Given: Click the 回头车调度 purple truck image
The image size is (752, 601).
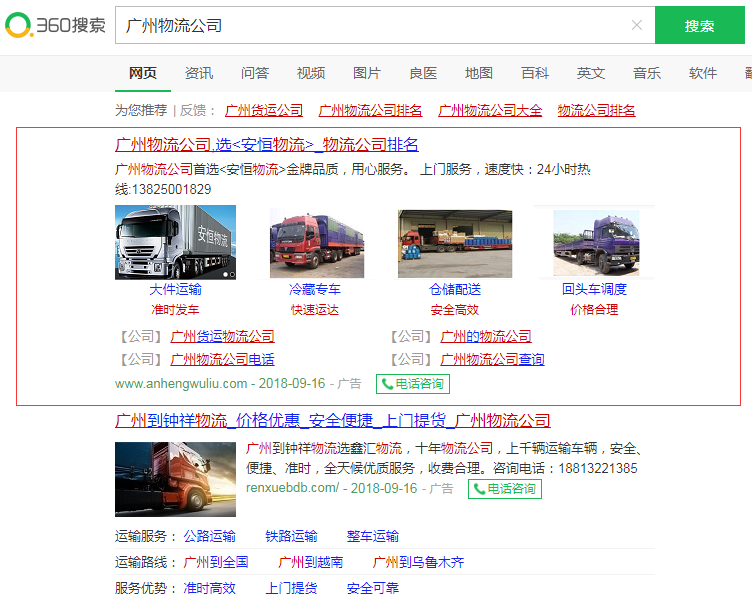Looking at the screenshot, I should [x=595, y=243].
